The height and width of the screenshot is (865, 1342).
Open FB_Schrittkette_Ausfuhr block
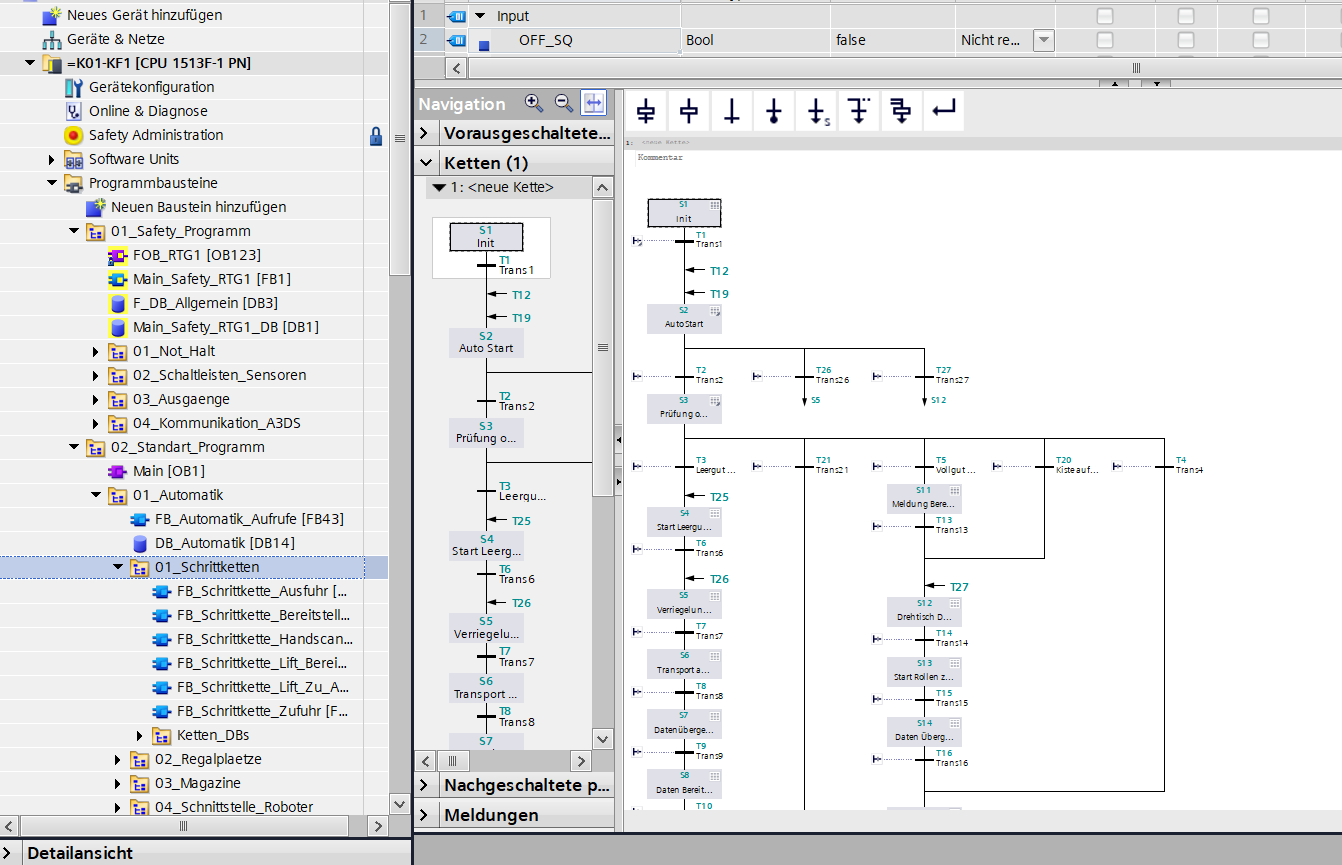262,591
